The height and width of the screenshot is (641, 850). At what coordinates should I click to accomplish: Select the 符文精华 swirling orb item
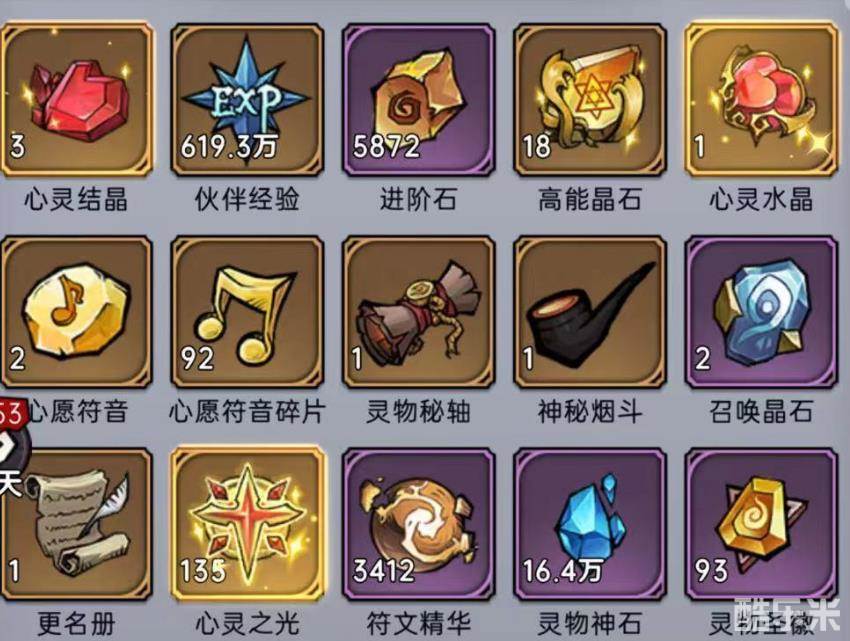tap(418, 524)
